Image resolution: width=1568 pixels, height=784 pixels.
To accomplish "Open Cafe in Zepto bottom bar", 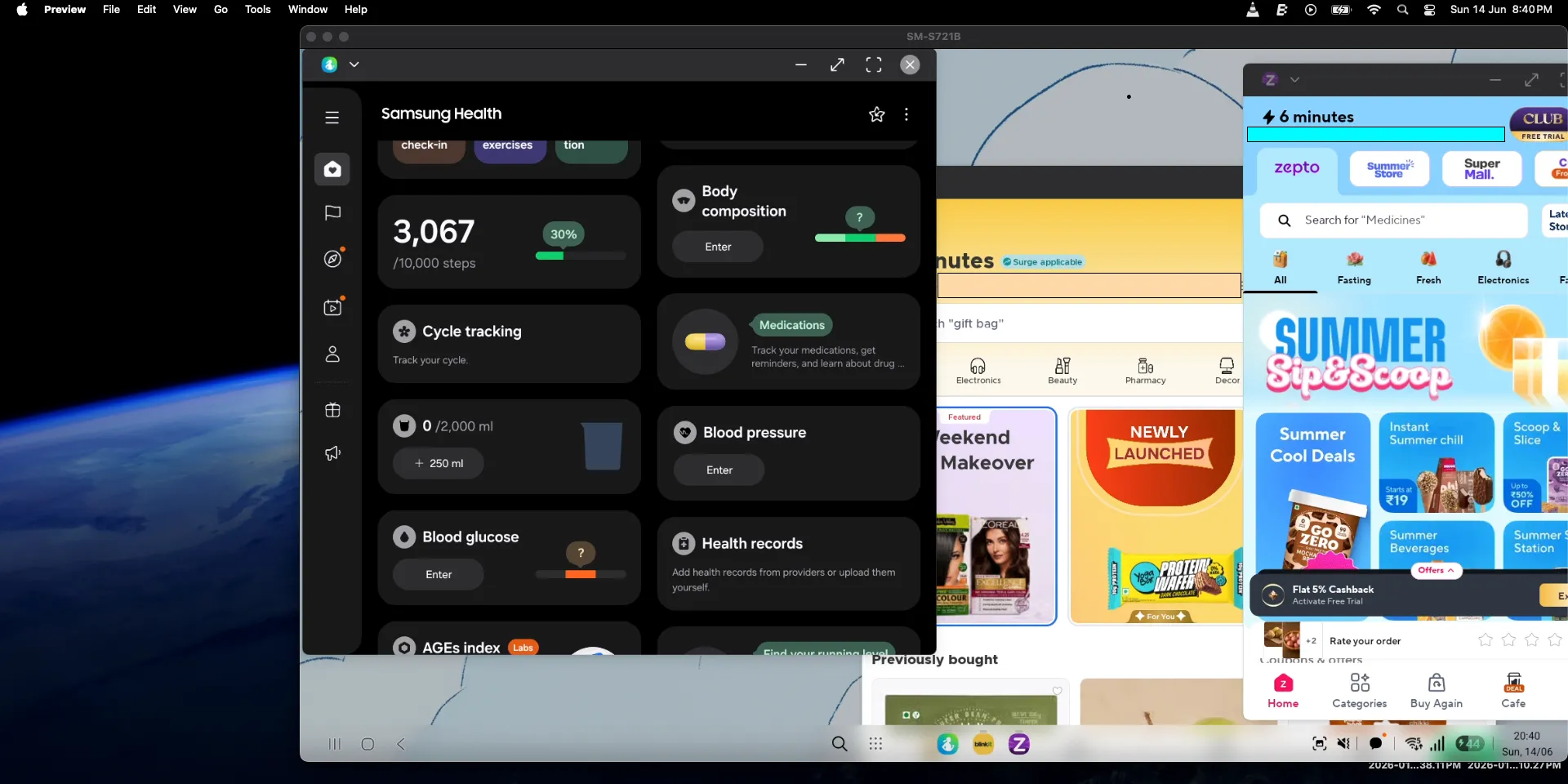I will click(1513, 691).
